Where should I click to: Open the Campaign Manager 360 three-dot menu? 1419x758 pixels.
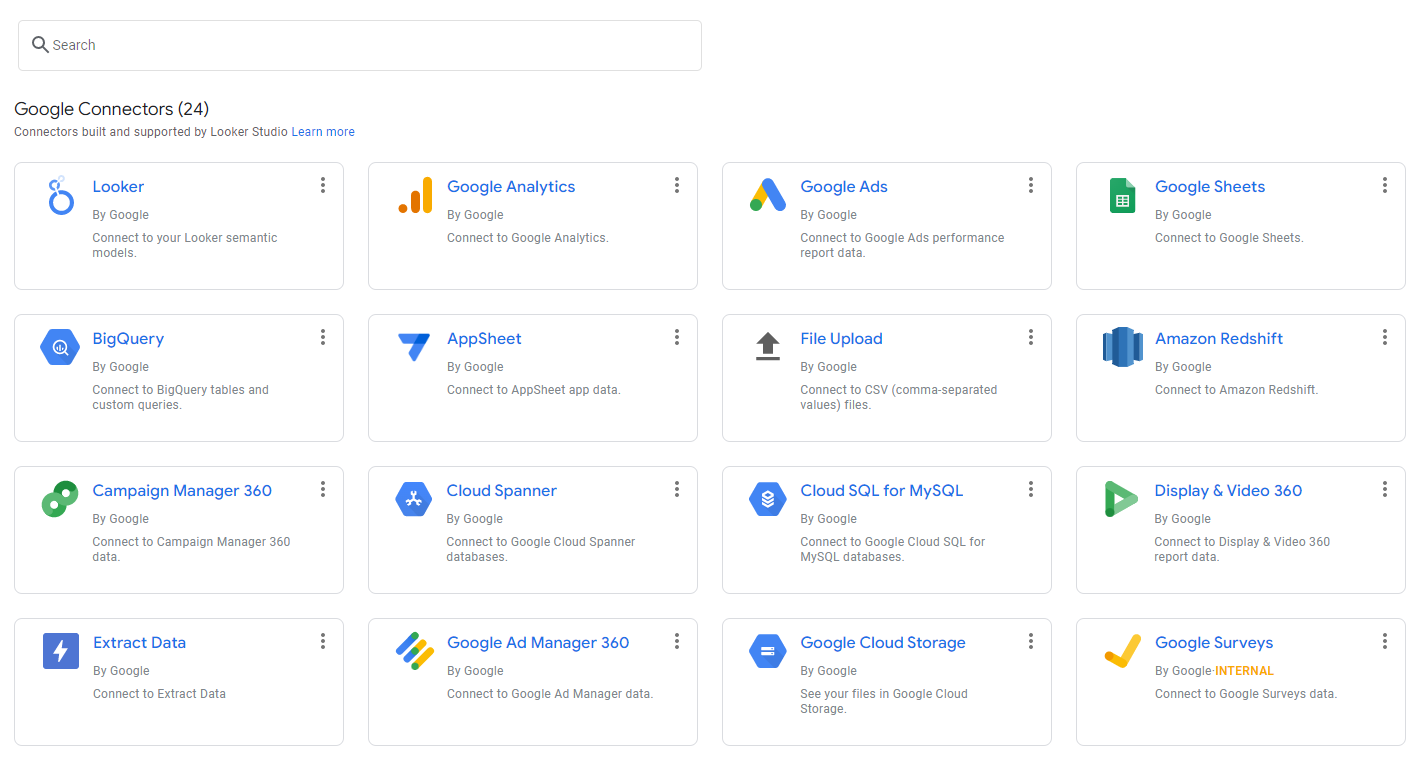coord(322,489)
